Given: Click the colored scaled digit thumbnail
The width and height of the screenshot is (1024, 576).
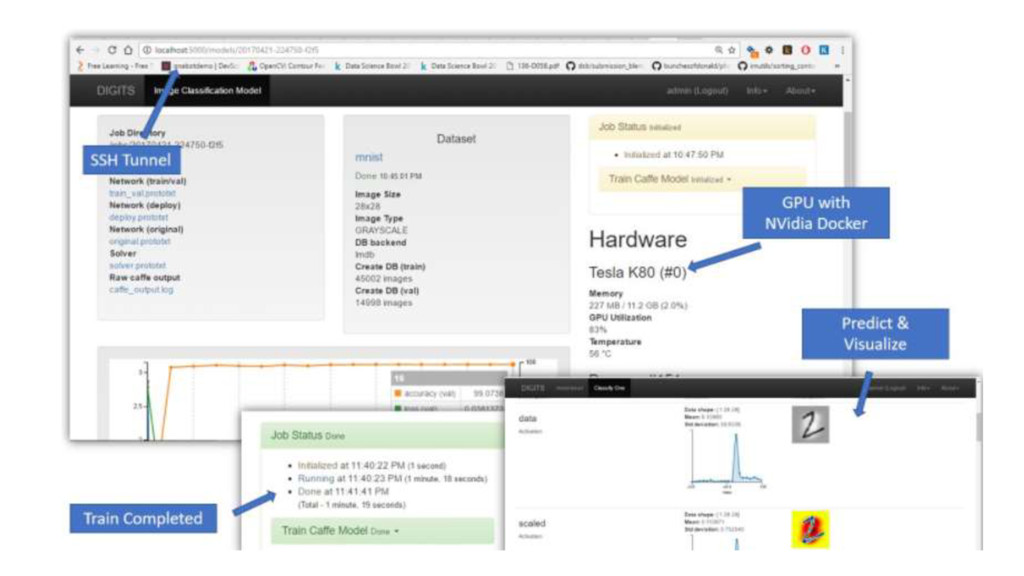Looking at the screenshot, I should 810,530.
